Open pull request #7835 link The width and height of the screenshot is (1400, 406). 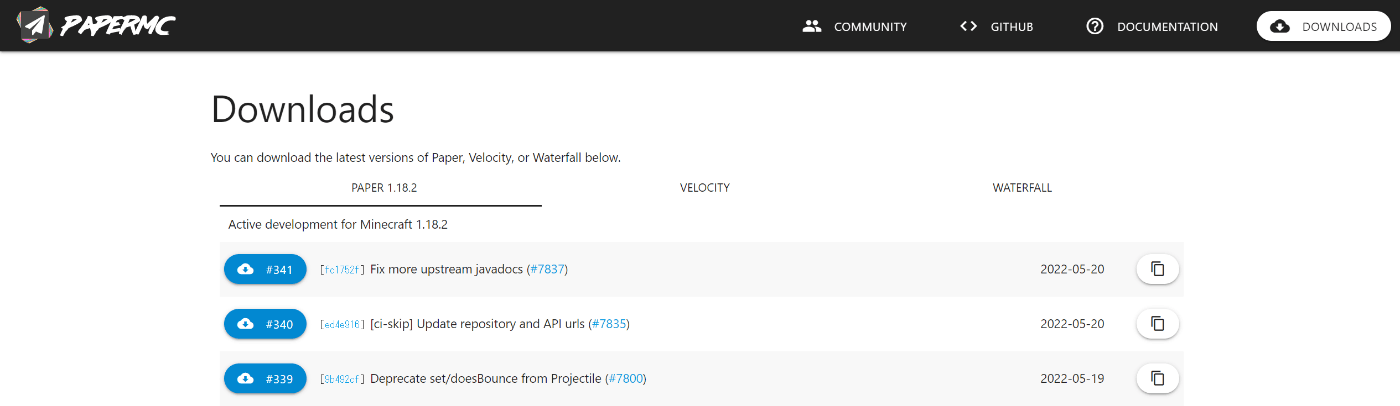(x=609, y=324)
